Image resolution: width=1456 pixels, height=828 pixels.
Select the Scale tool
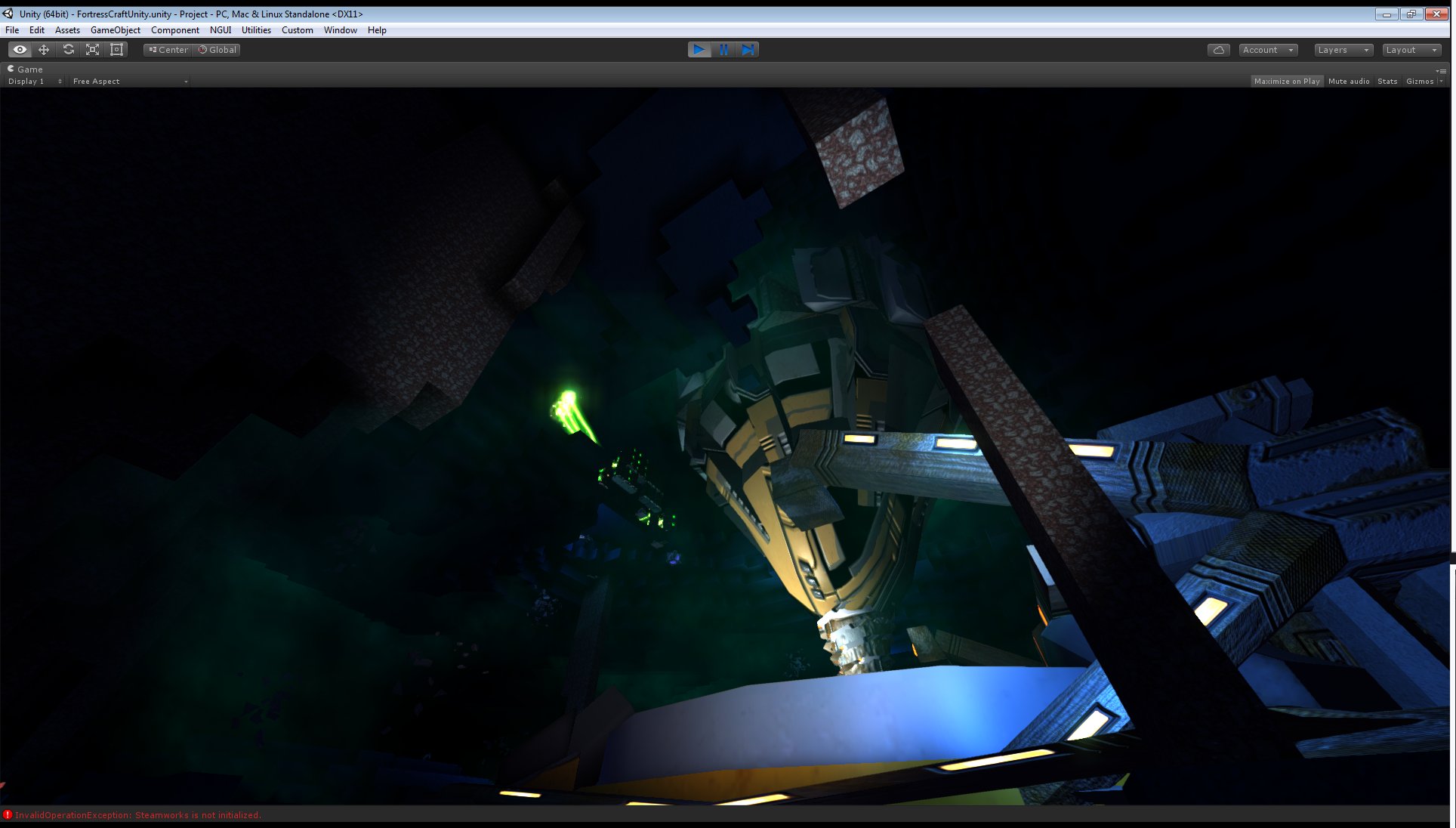[x=92, y=50]
